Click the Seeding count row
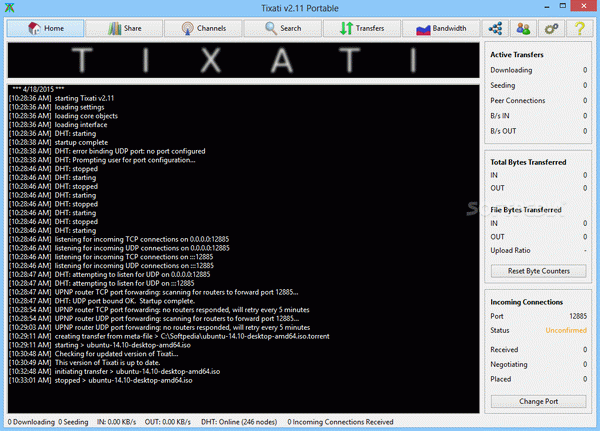 (x=538, y=85)
